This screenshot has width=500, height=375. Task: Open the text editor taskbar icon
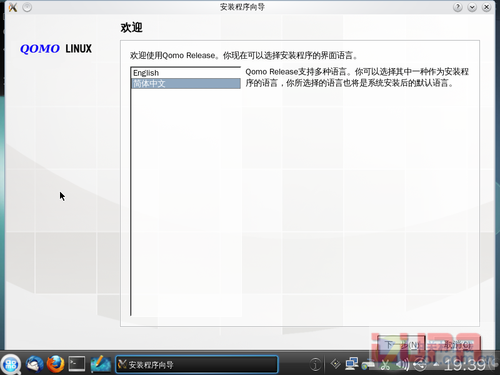(x=100, y=364)
